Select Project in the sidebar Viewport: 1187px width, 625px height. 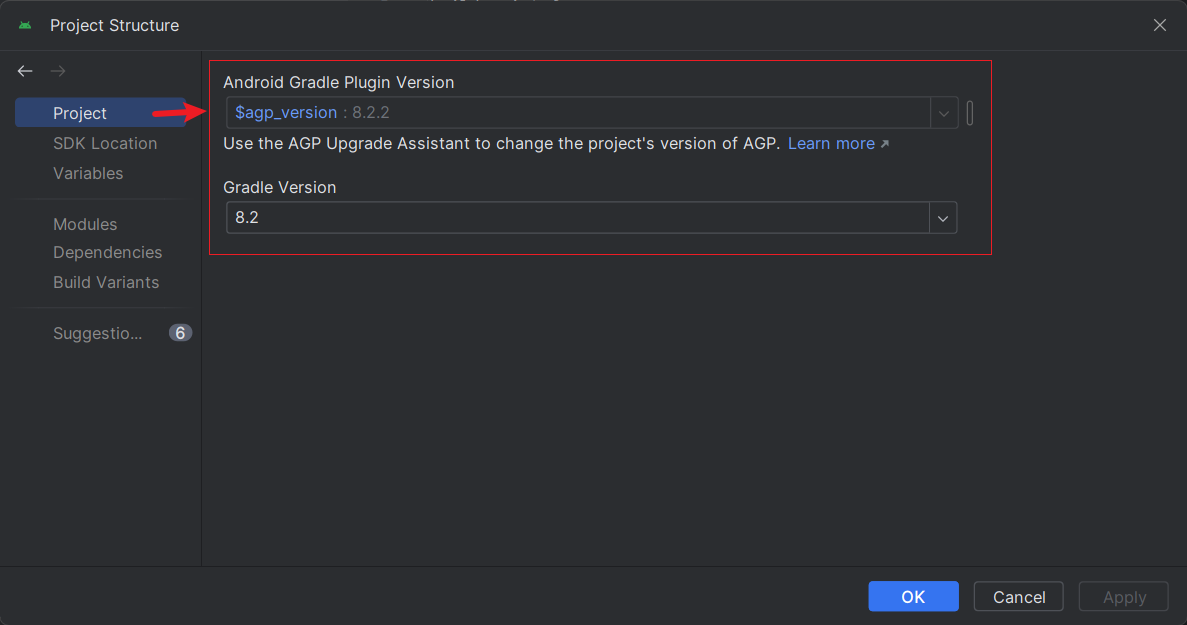[100, 113]
